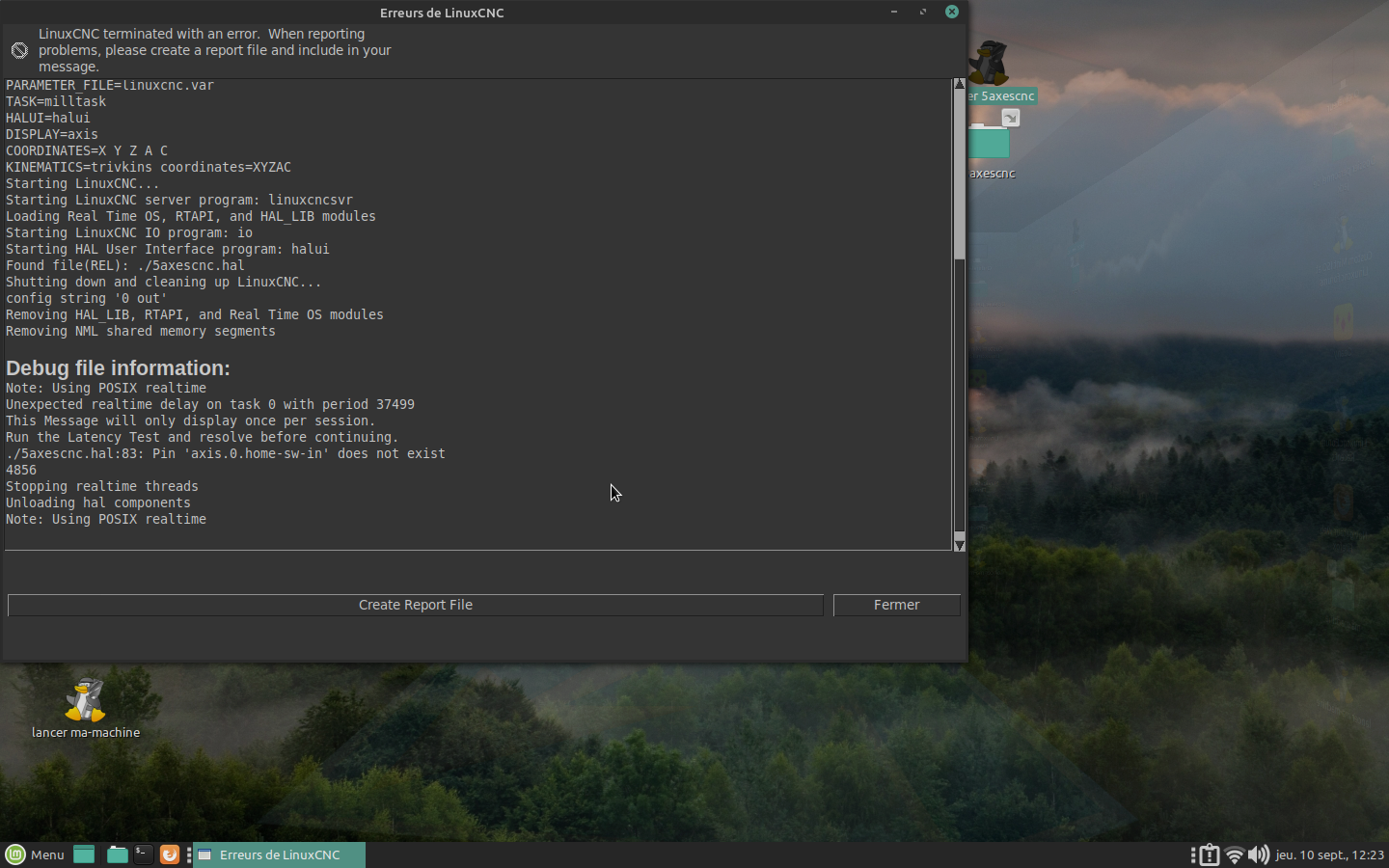Click the log scrollbar up arrow
1389x868 pixels.
point(959,84)
